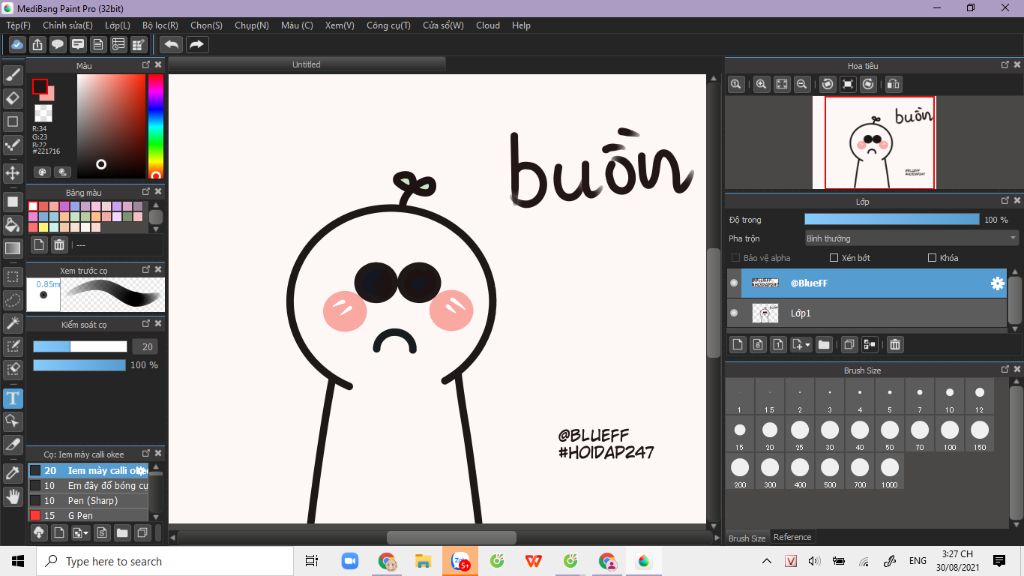The width and height of the screenshot is (1024, 576).
Task: Hide the Lớp1 layer visibility dot
Action: (734, 313)
